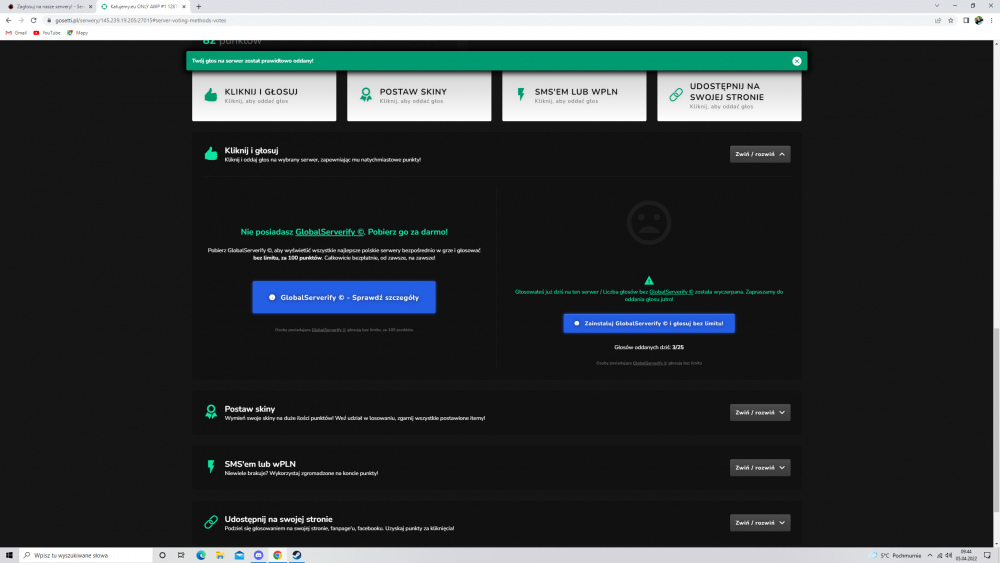The width and height of the screenshot is (1000, 563).
Task: Bookmark this page with the star icon
Action: click(x=950, y=20)
